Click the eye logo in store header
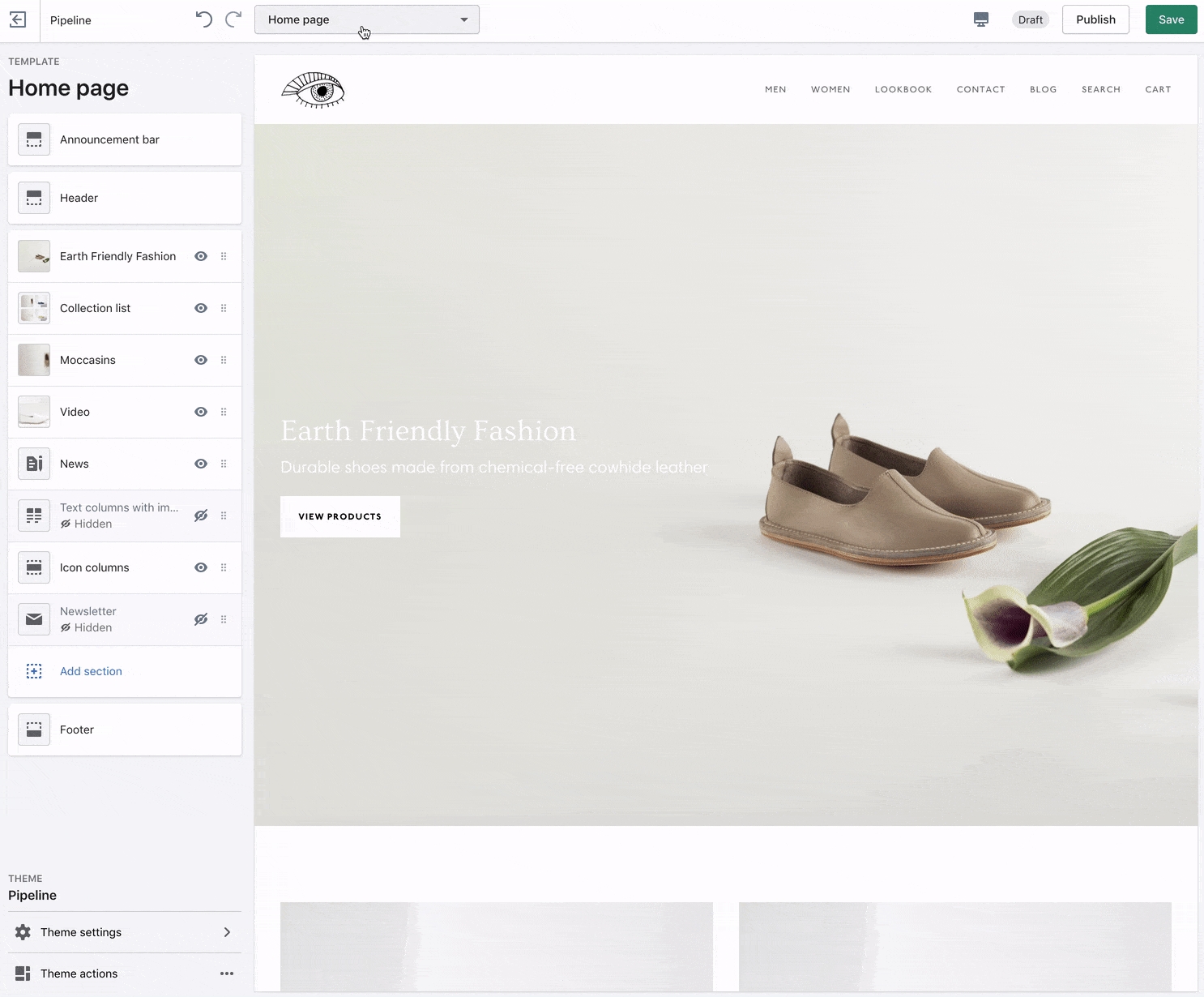 [x=314, y=90]
